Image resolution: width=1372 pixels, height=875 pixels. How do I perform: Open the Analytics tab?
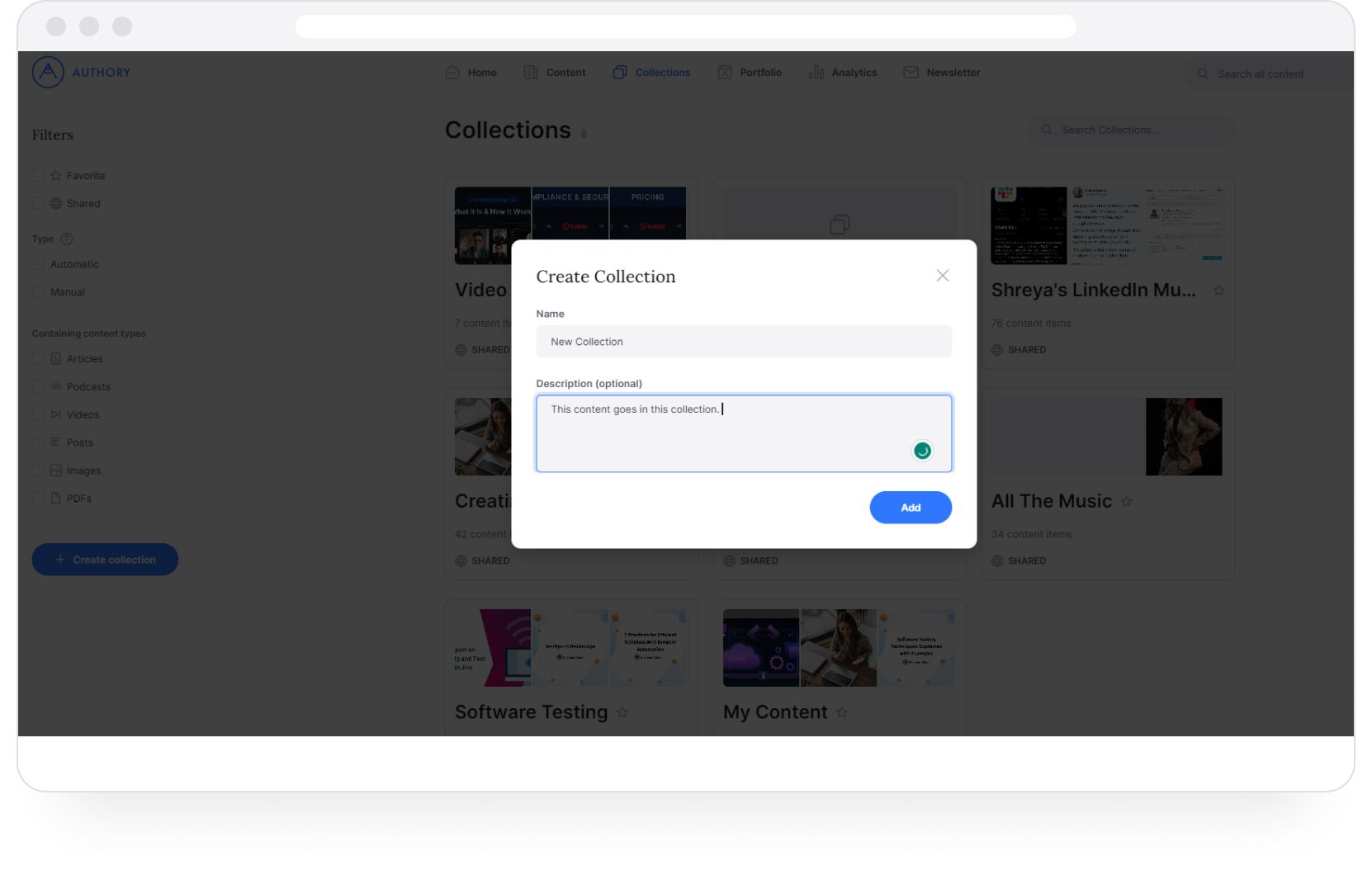coord(843,73)
